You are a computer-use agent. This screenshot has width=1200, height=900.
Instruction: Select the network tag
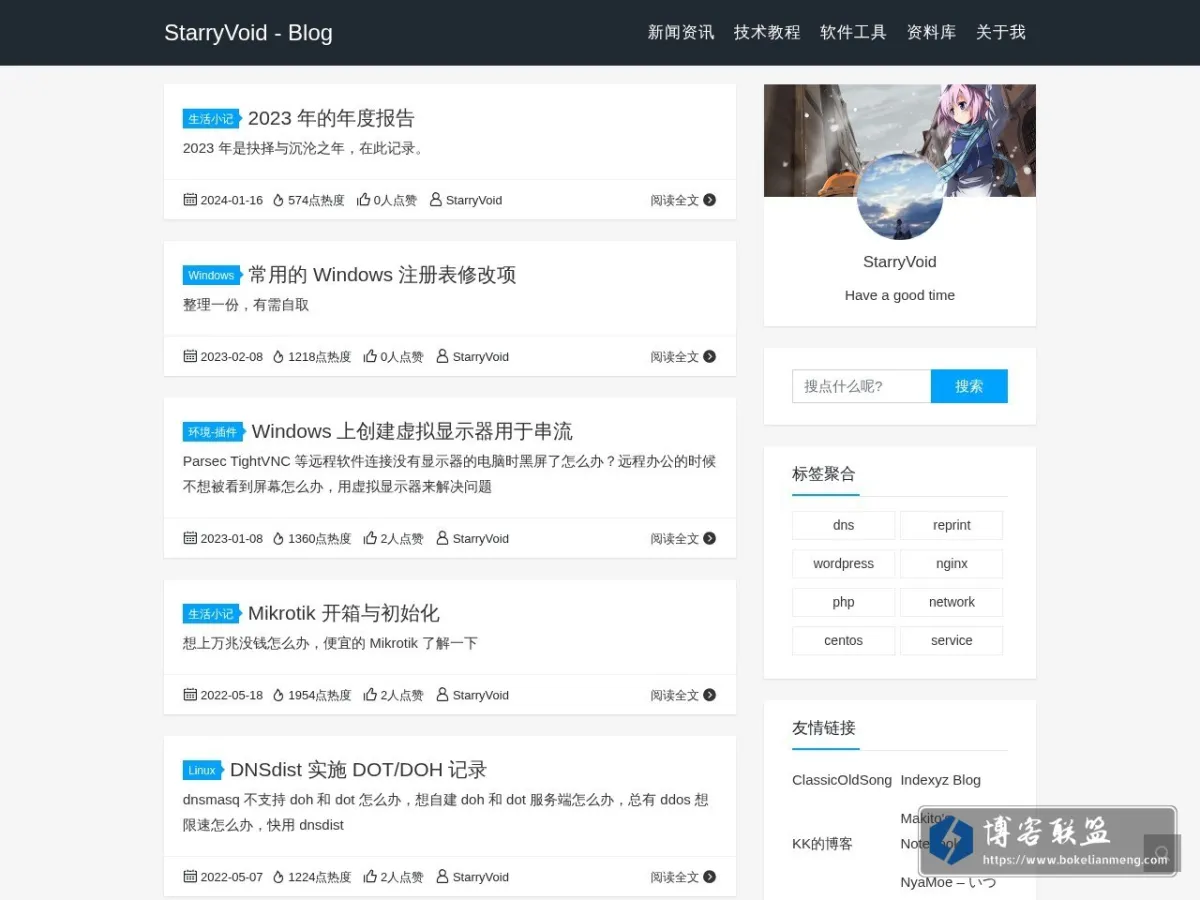[952, 602]
